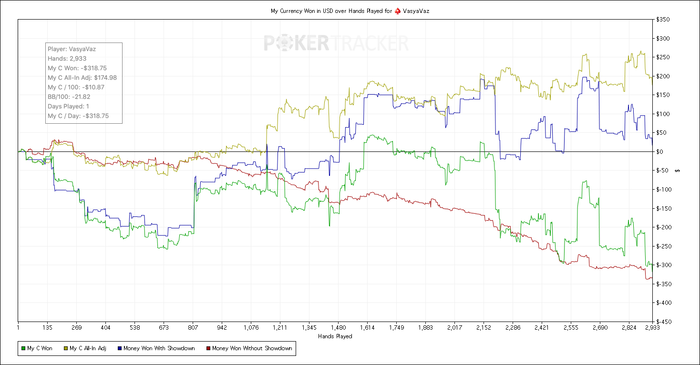This screenshot has width=700, height=365.
Task: Click the 'Hands Played' x-axis title
Action: pos(335,336)
